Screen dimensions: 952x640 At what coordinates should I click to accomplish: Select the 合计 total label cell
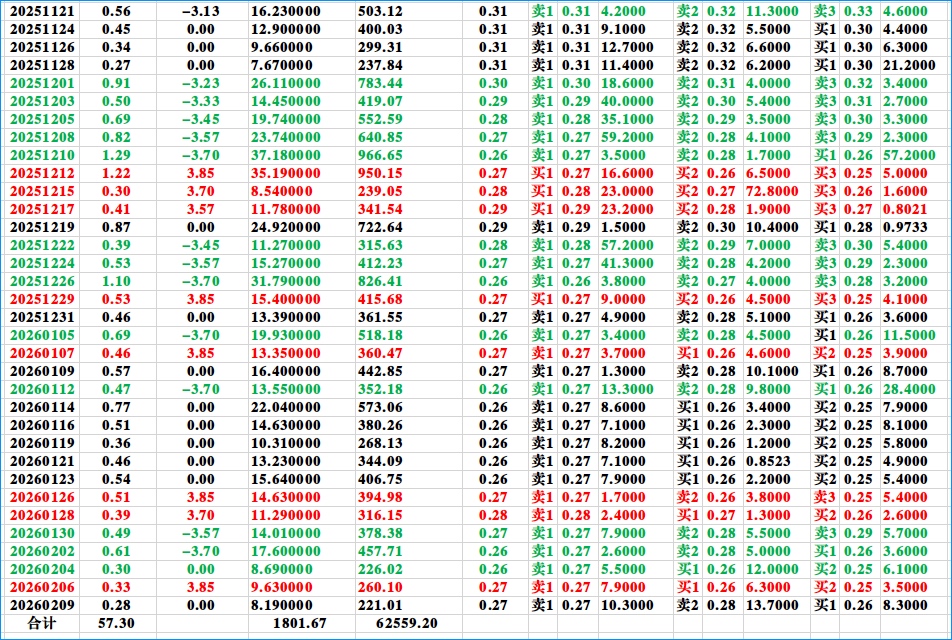click(41, 623)
